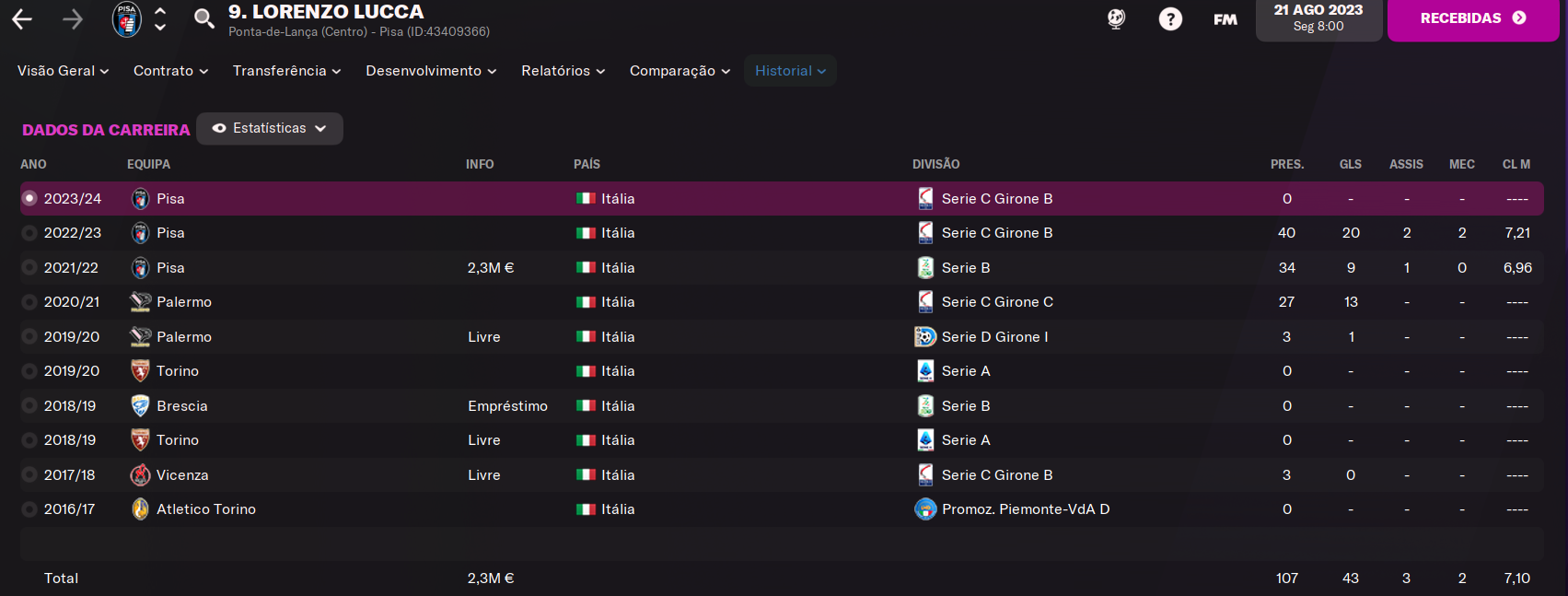Click the Promoz. Piemonte-VdA D logo
The height and width of the screenshot is (596, 1568).
[925, 509]
